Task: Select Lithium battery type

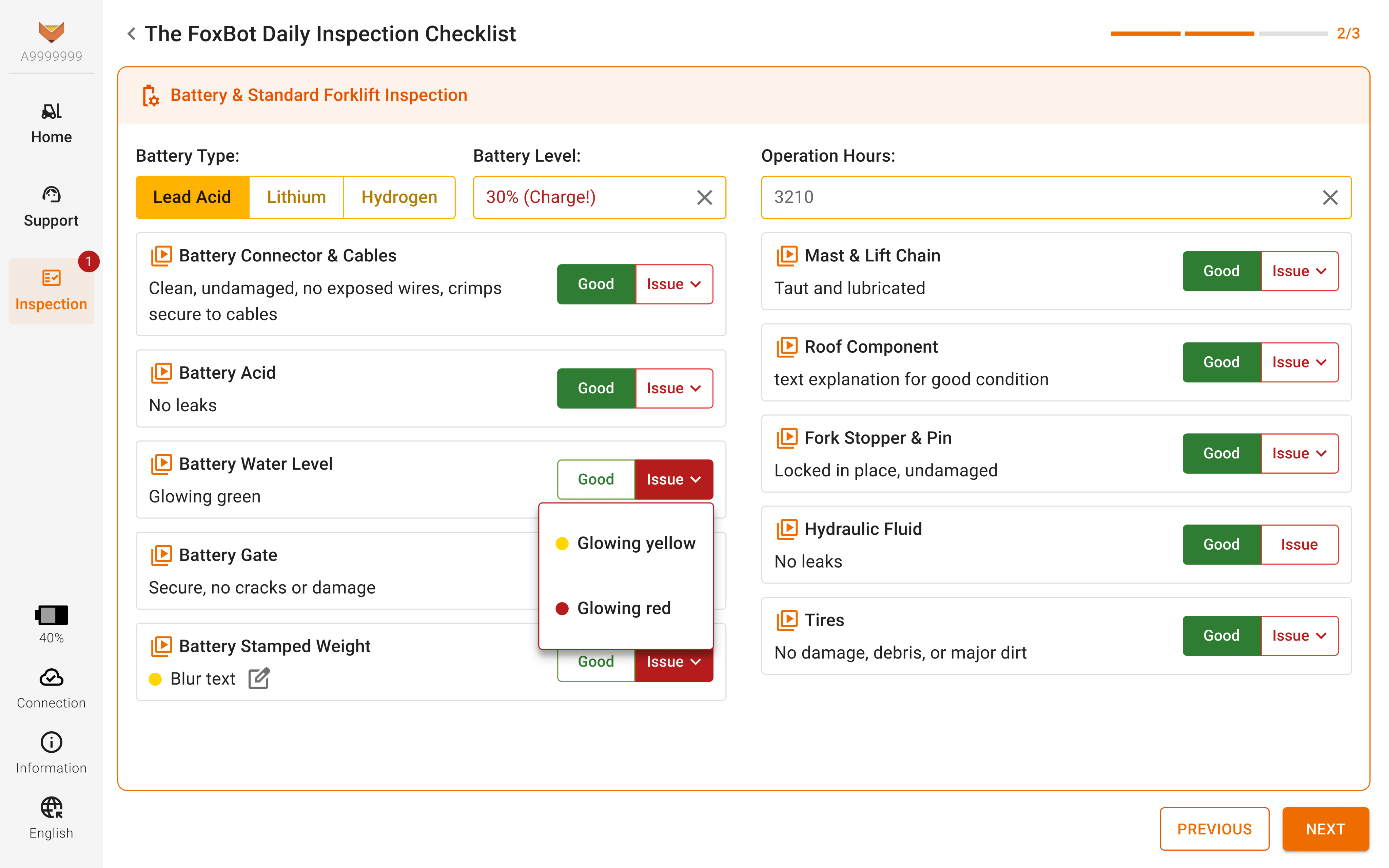Action: pyautogui.click(x=296, y=197)
